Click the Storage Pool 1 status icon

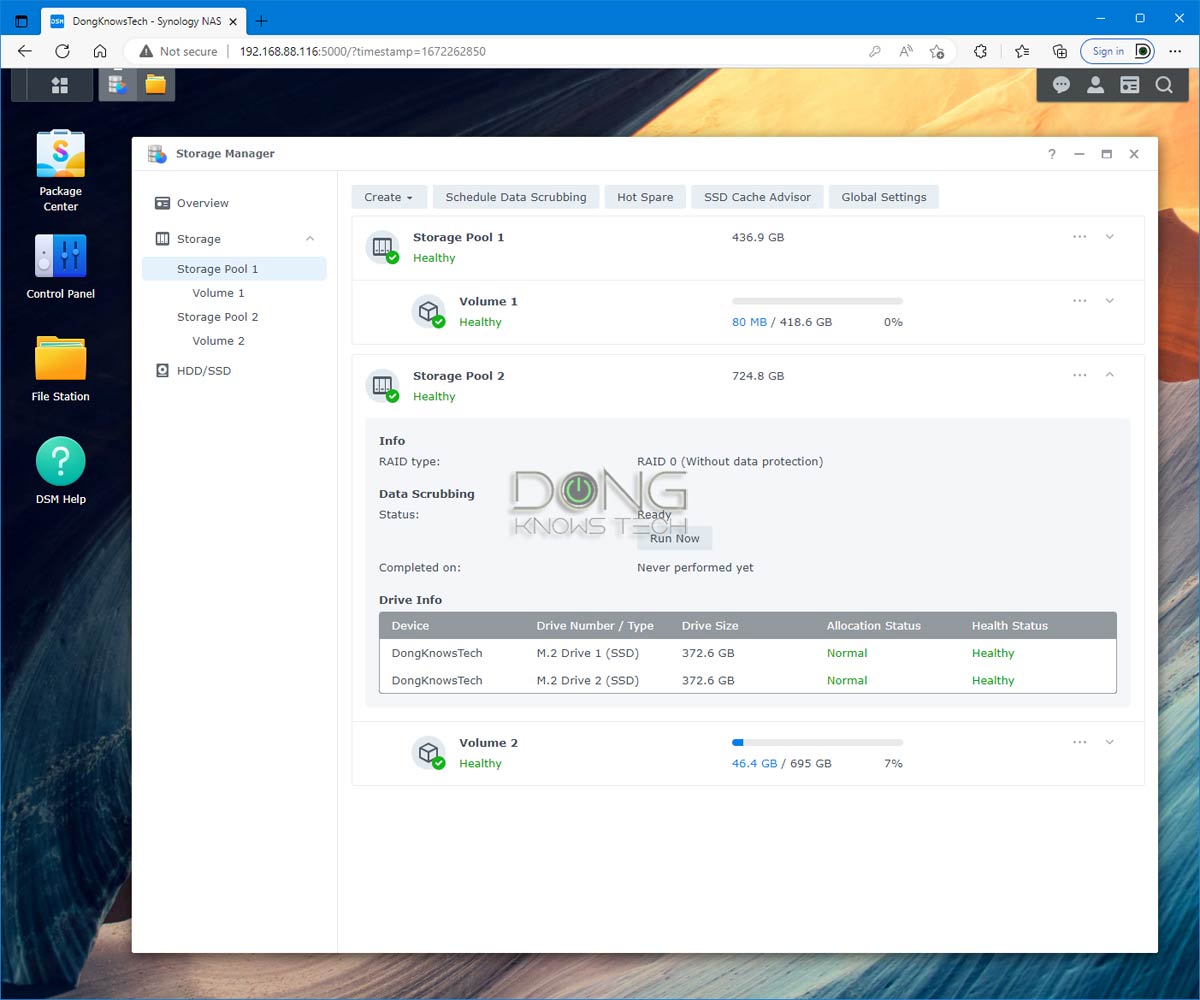382,247
